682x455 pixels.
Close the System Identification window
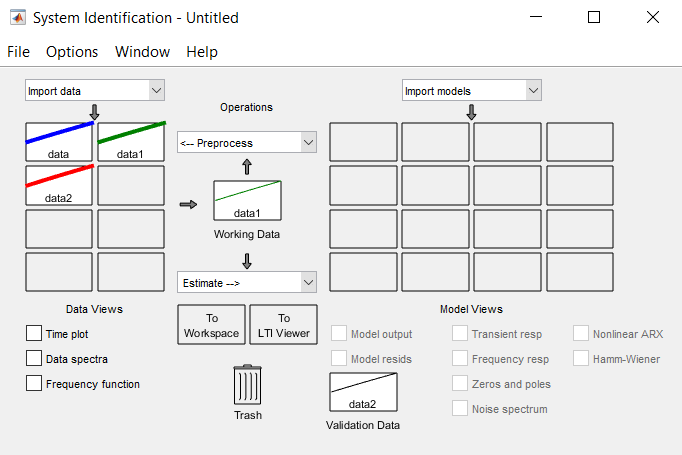click(x=652, y=17)
